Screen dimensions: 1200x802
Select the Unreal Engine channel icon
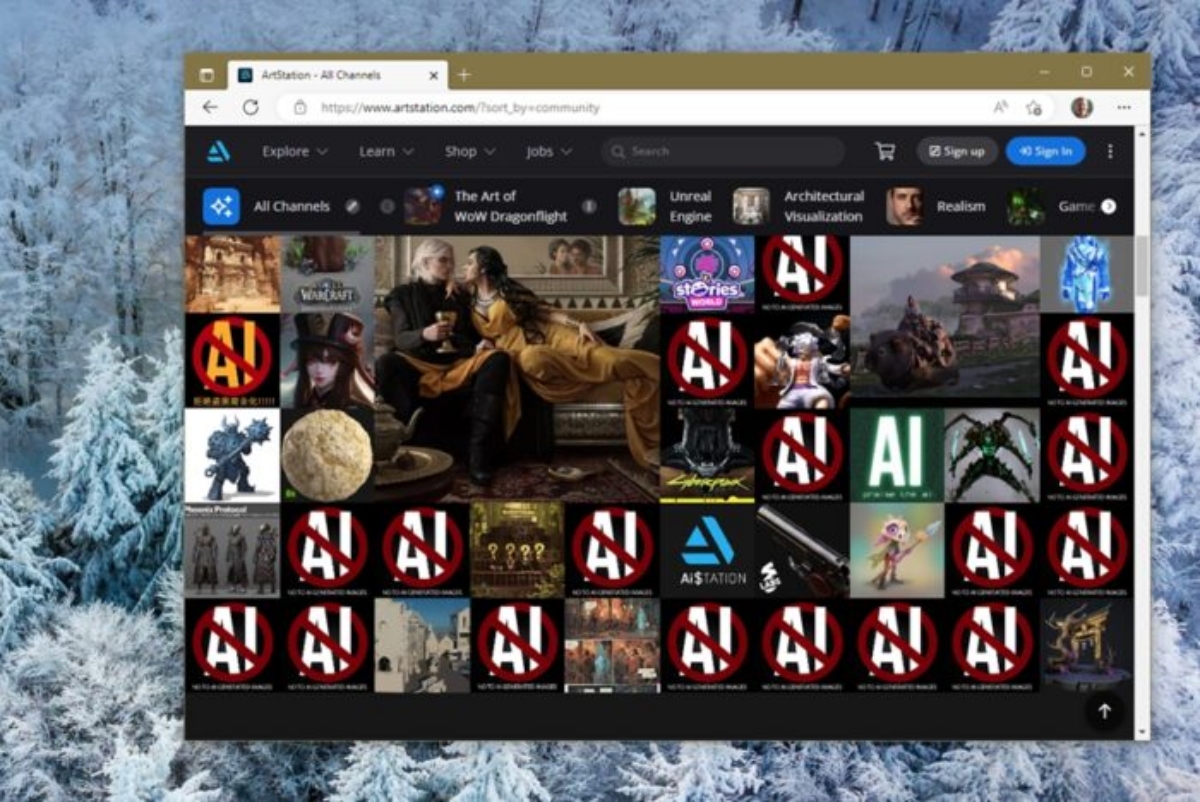[637, 206]
